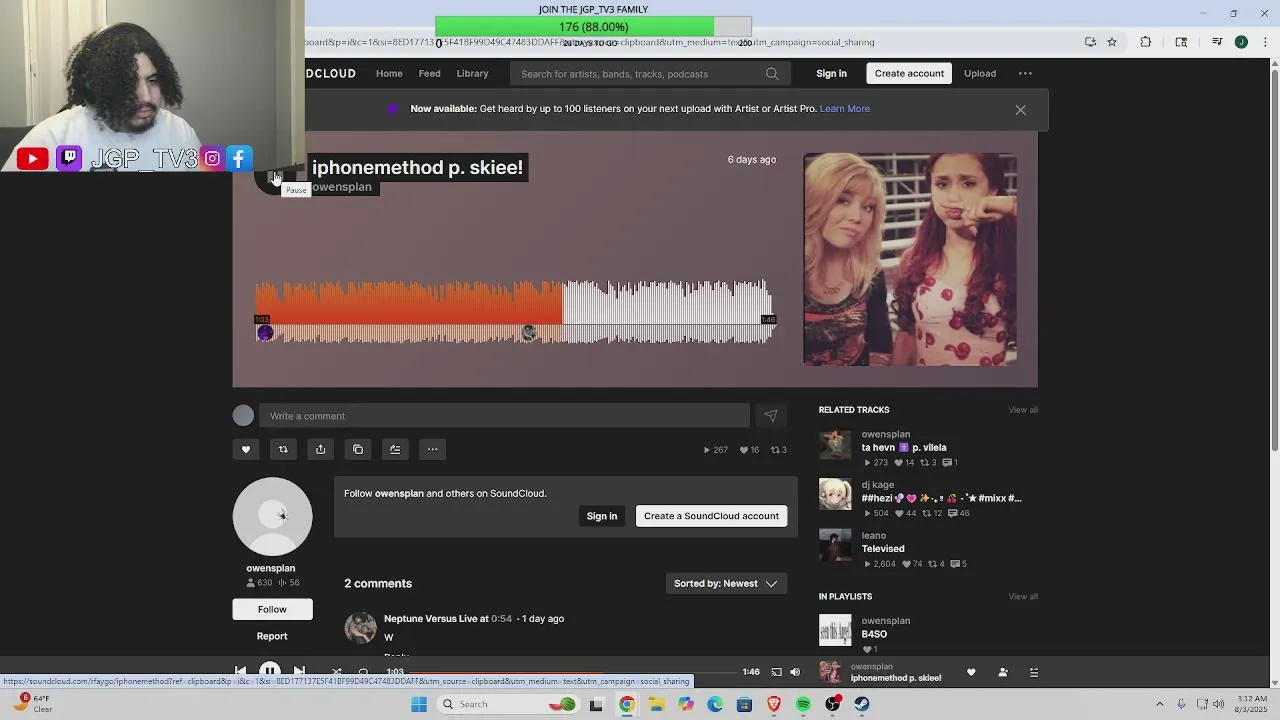Open Steam from the taskbar
This screenshot has height=720, width=1280.
click(862, 704)
